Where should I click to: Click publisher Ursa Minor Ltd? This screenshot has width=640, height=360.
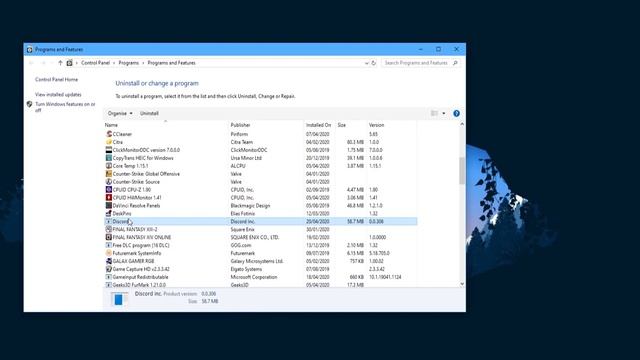246,158
